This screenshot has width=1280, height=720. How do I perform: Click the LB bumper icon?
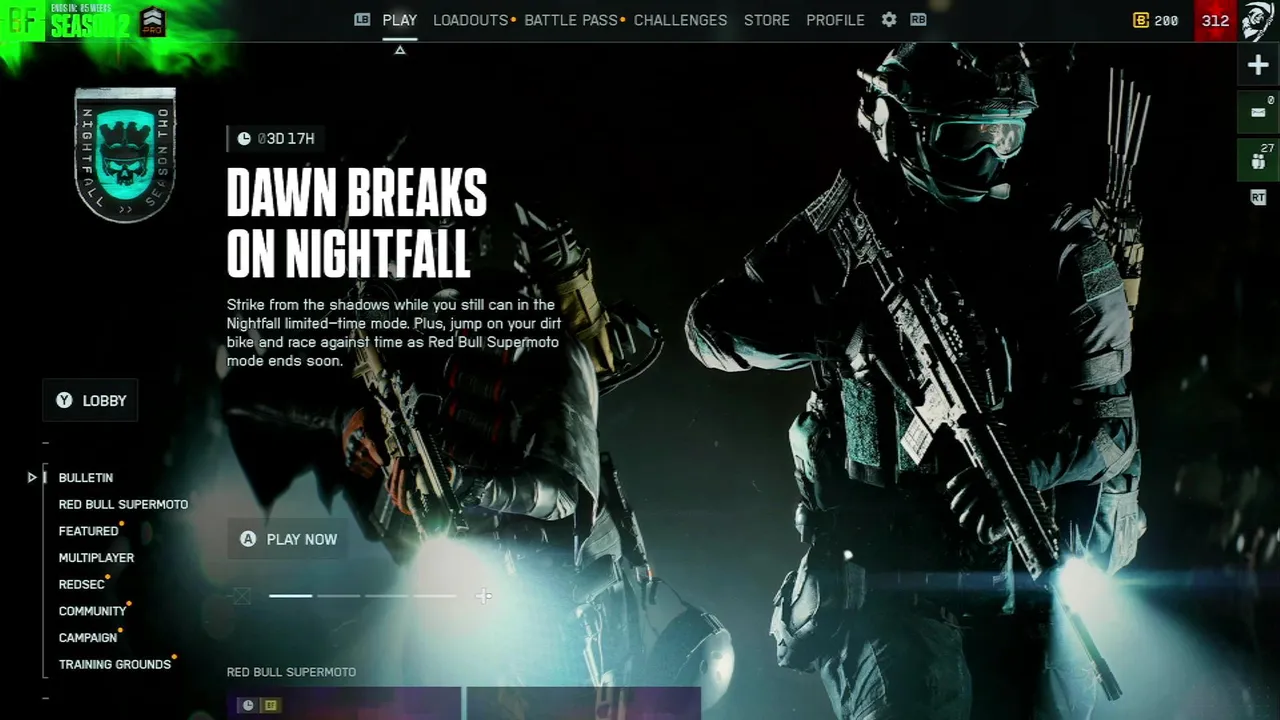362,19
